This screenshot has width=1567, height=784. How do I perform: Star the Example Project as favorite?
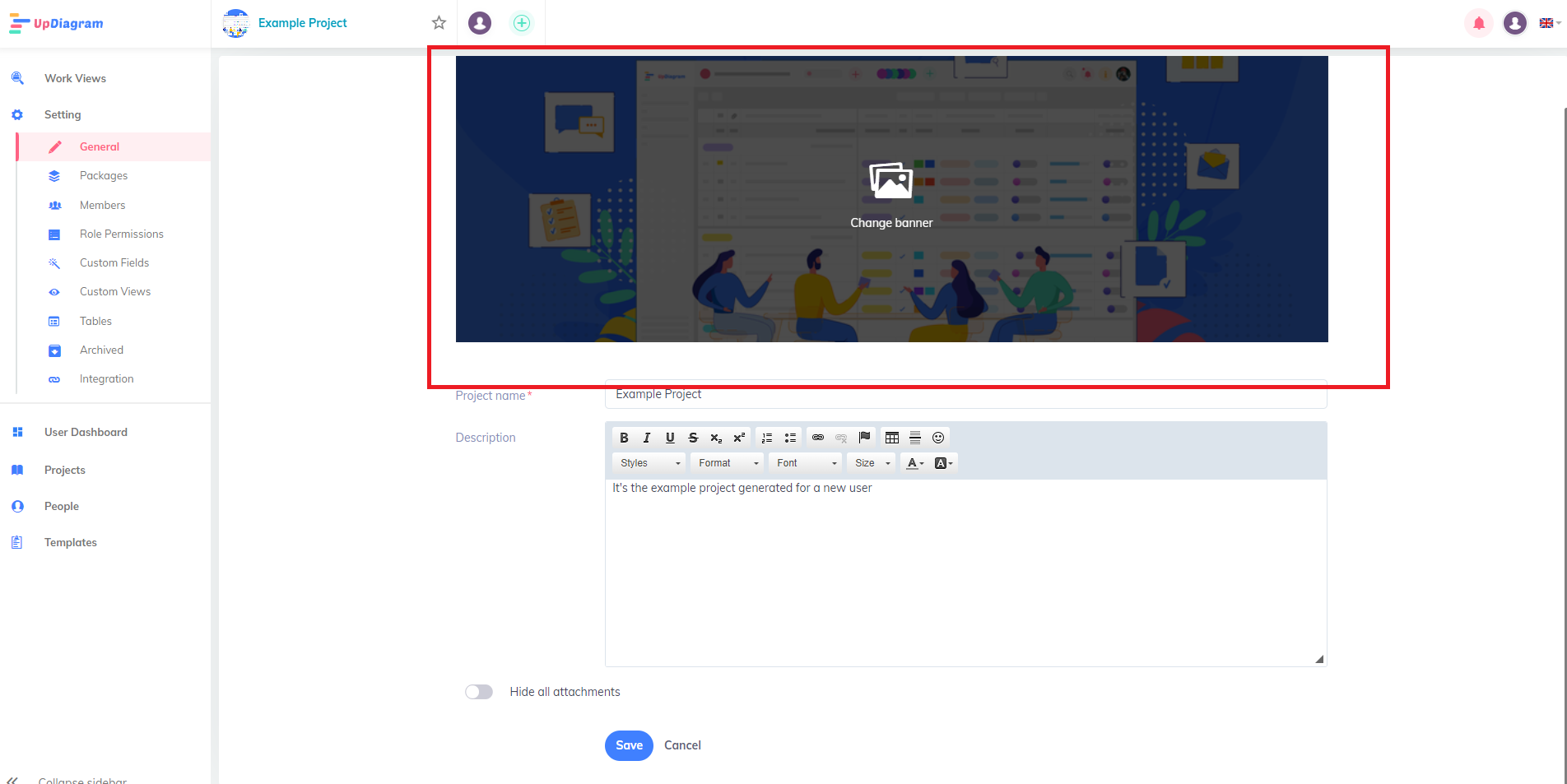tap(439, 23)
